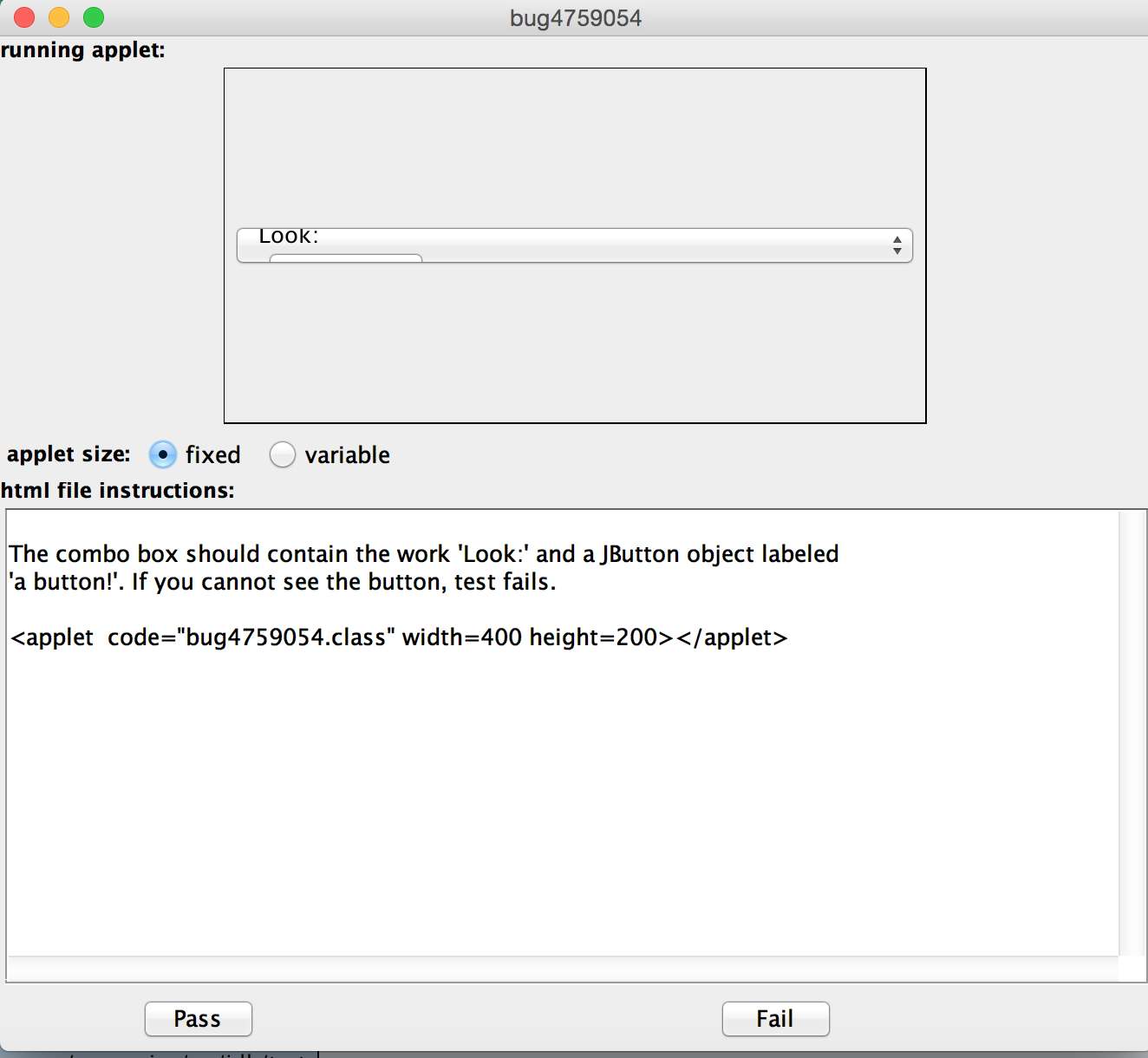
Task: Click the applet code tag line
Action: pos(399,637)
